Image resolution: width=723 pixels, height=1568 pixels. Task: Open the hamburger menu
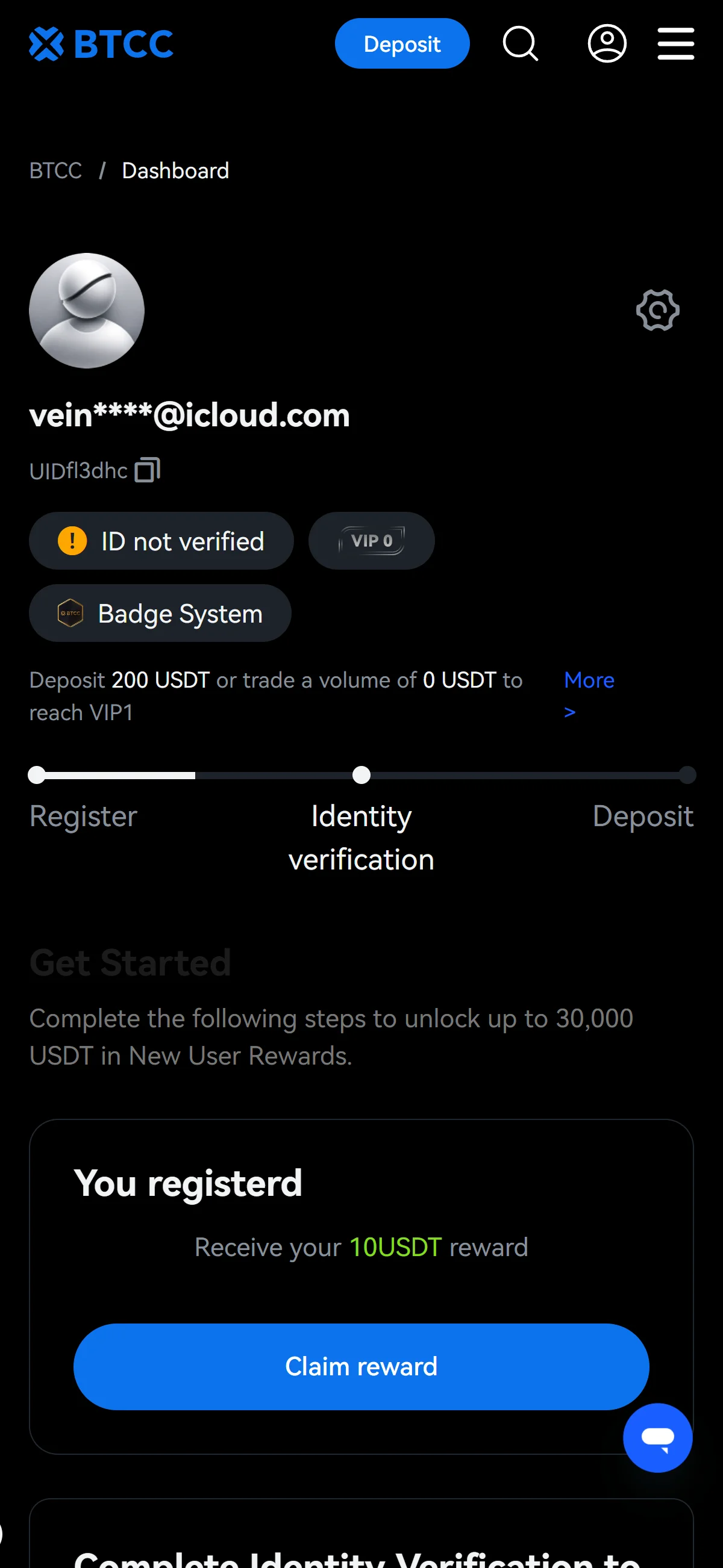(675, 43)
